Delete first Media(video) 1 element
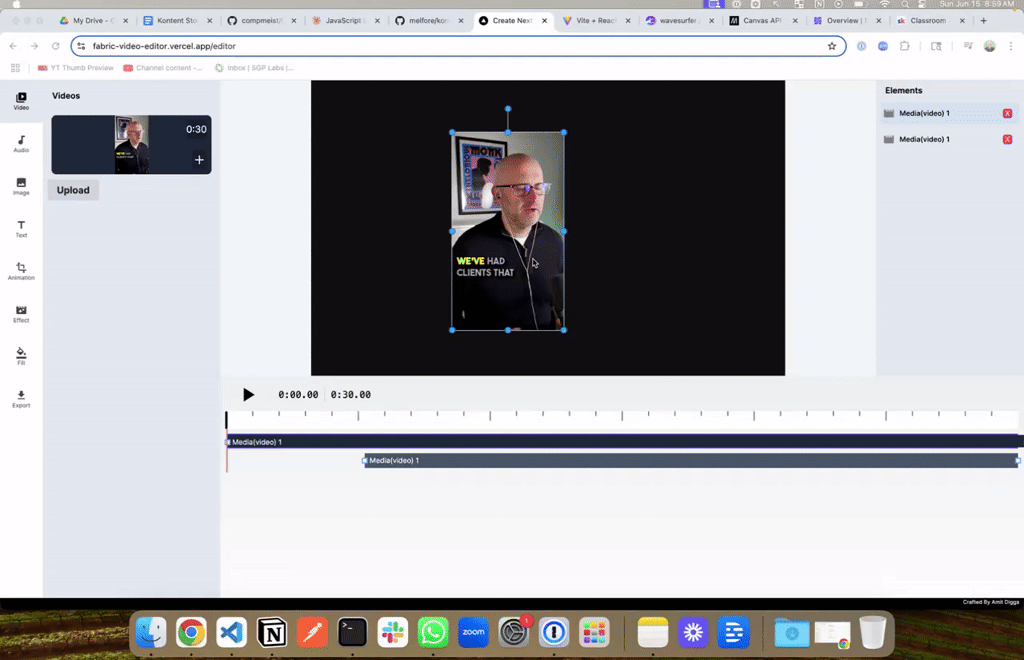The image size is (1024, 660). (1007, 114)
